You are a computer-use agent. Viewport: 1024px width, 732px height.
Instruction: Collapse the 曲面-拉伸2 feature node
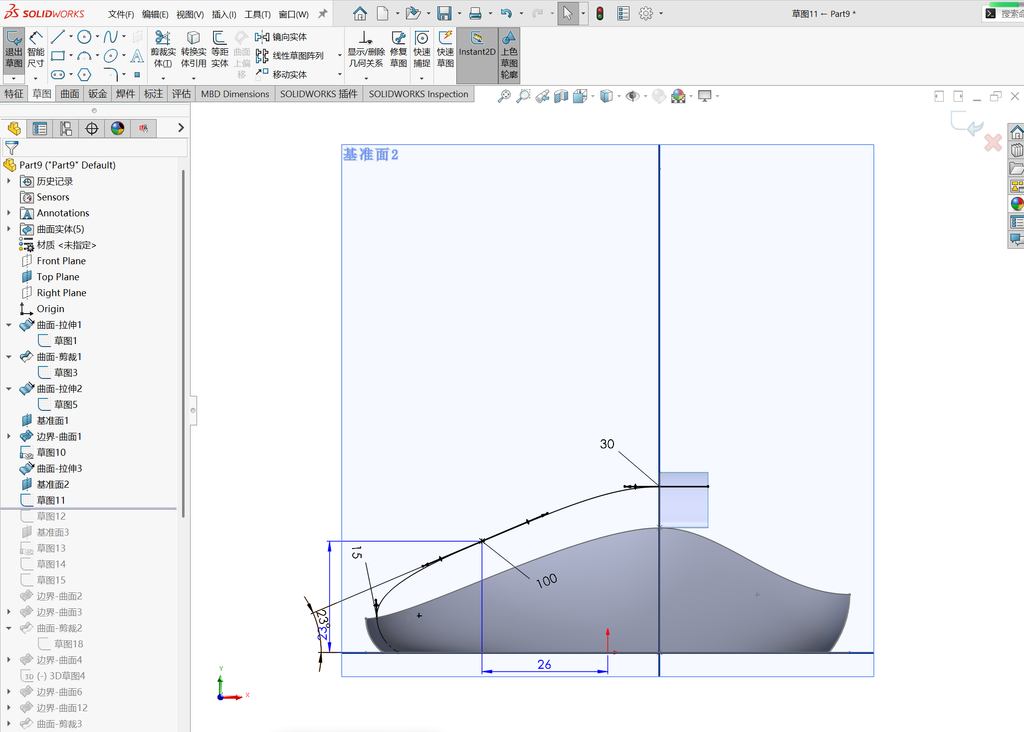tap(8, 389)
